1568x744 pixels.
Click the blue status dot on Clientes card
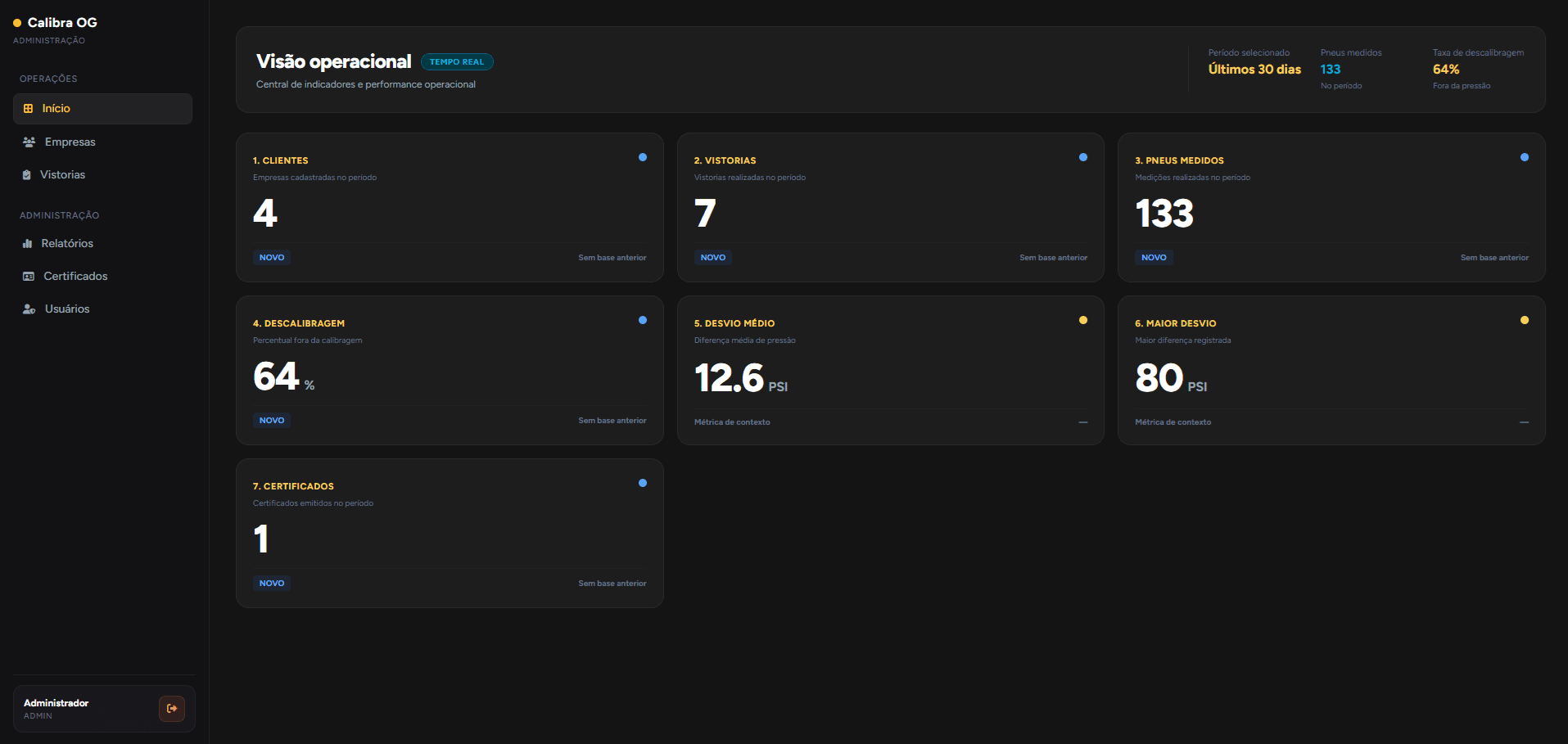point(643,157)
